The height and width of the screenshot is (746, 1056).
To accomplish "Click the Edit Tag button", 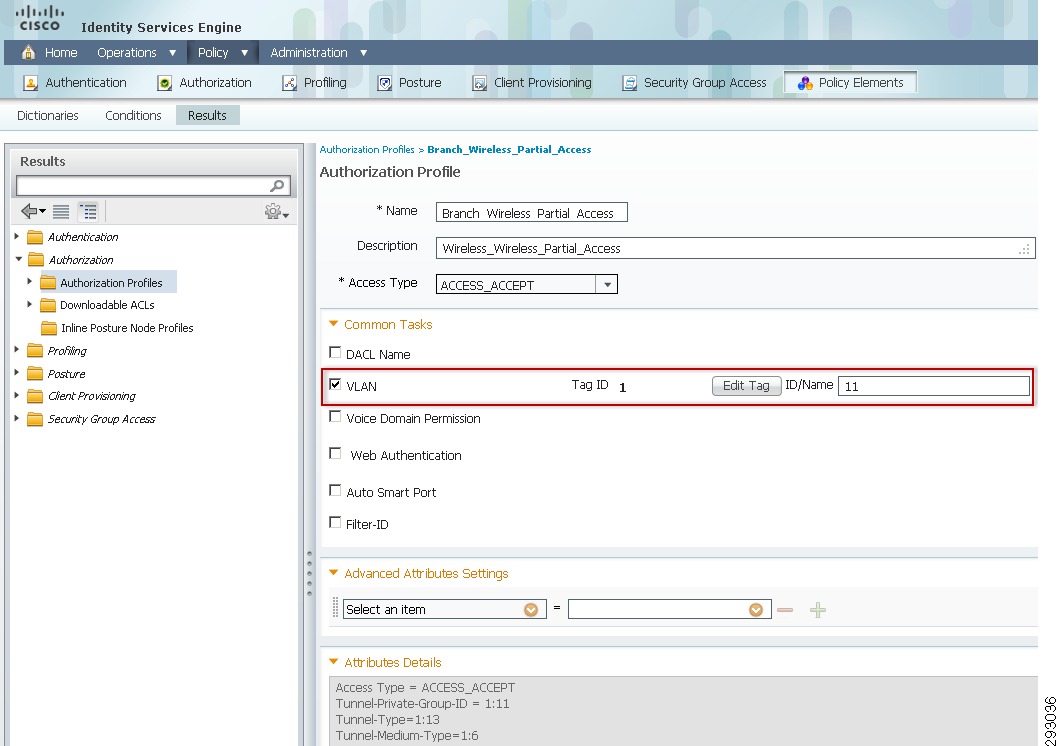I will pyautogui.click(x=746, y=386).
